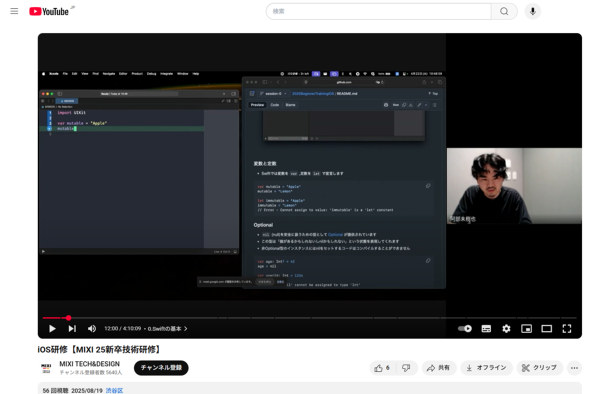Image resolution: width=590 pixels, height=394 pixels.
Task: Open the MIXI TECH&DESIGN channel link
Action: [90, 364]
